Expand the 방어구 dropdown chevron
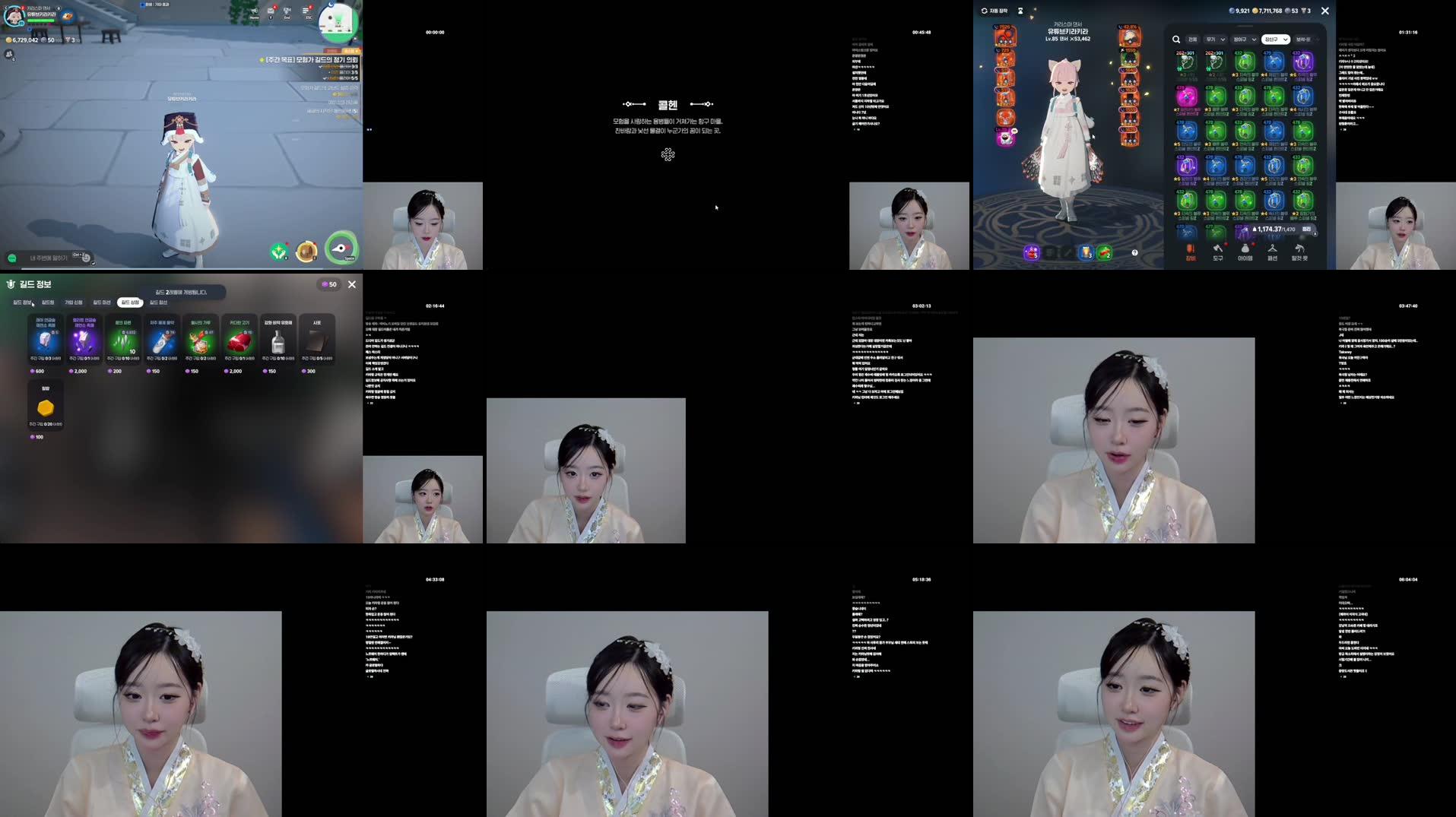 click(x=1255, y=38)
